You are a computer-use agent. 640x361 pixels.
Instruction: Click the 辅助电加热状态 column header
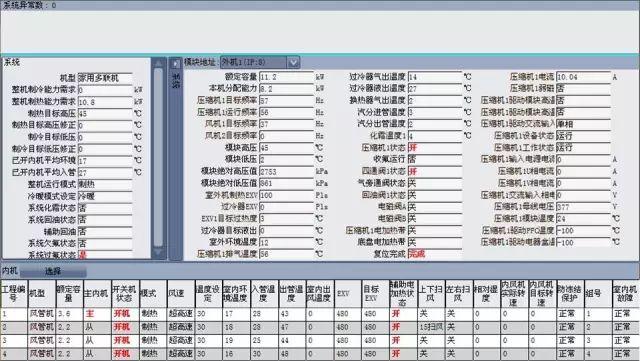coord(402,294)
